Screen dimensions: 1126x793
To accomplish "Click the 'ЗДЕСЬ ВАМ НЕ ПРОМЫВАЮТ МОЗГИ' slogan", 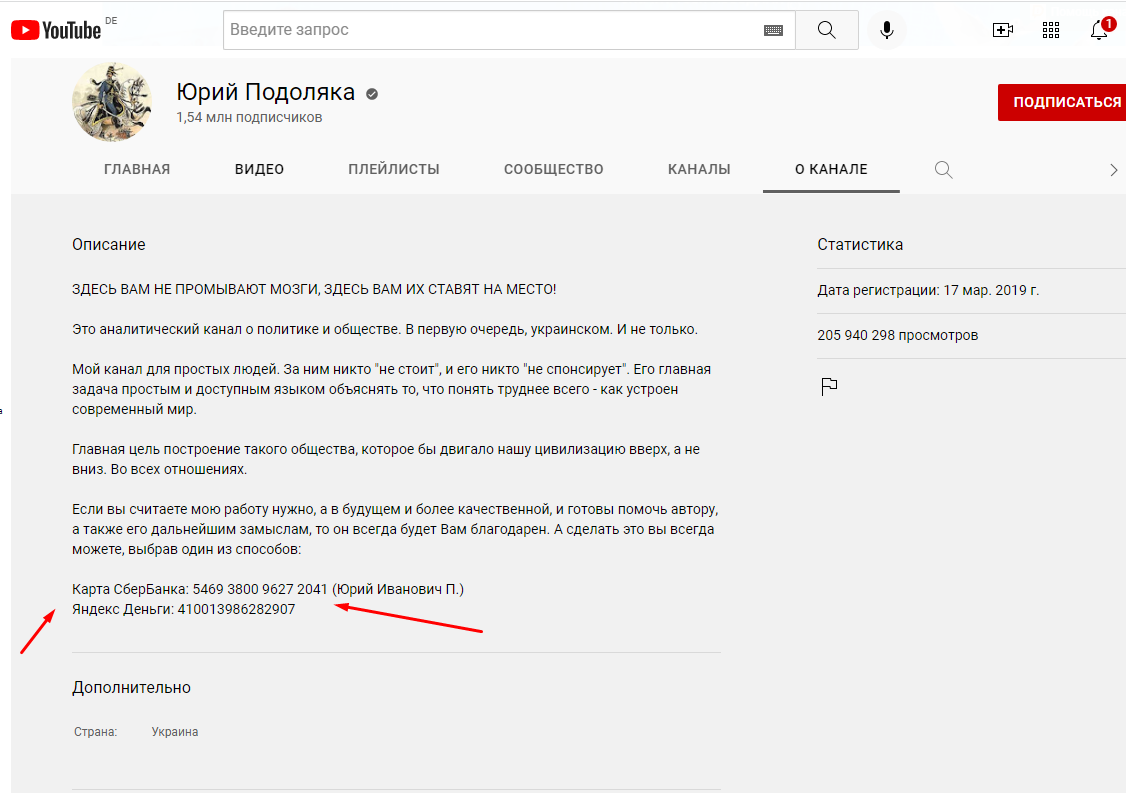I will [314, 289].
